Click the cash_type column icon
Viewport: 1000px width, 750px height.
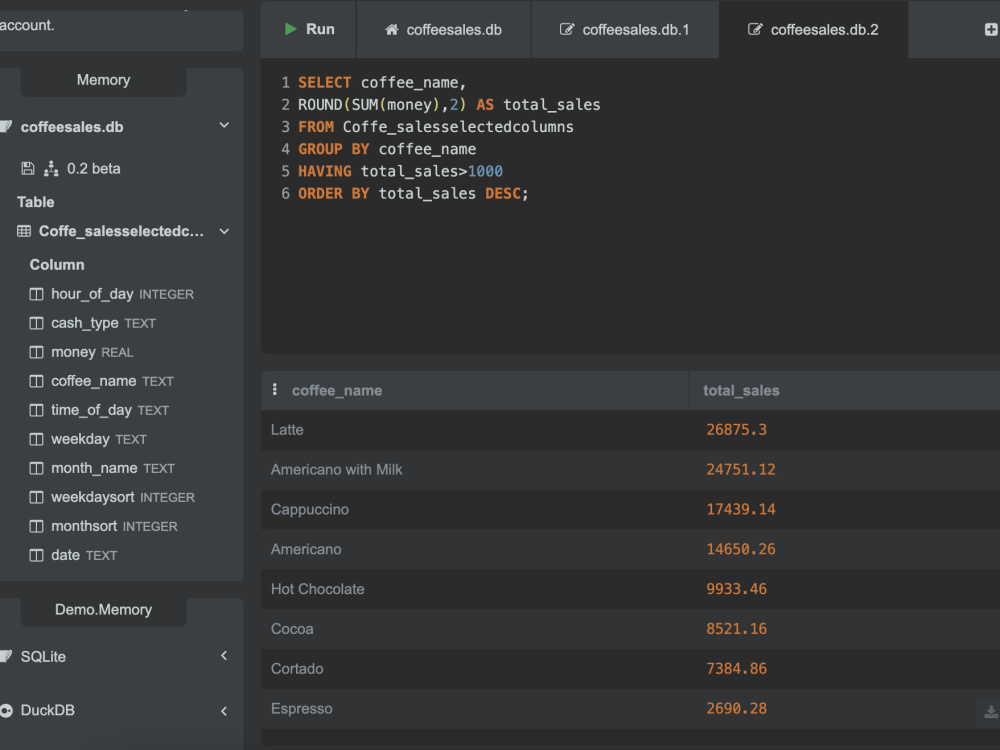36,323
